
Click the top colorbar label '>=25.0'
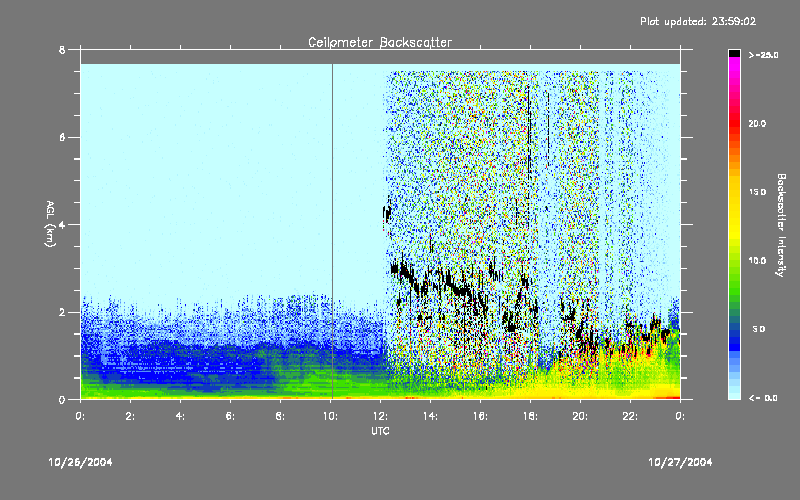click(763, 55)
